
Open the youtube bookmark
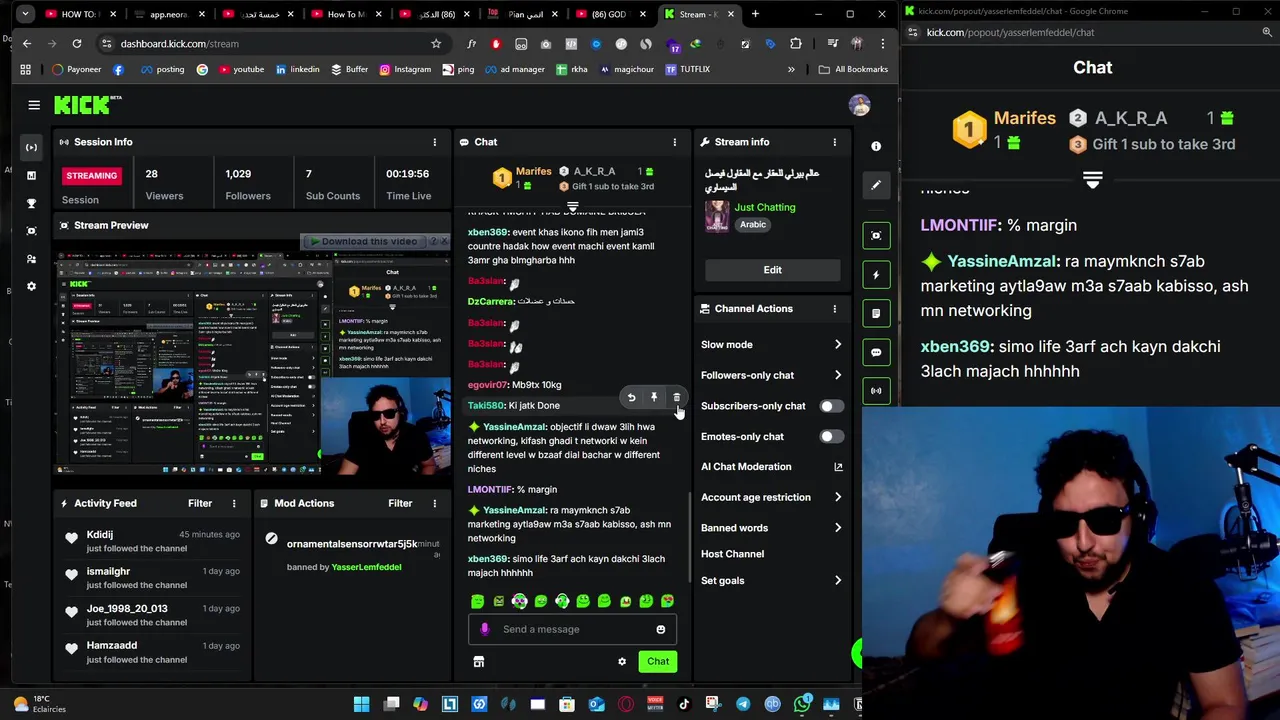[x=241, y=70]
